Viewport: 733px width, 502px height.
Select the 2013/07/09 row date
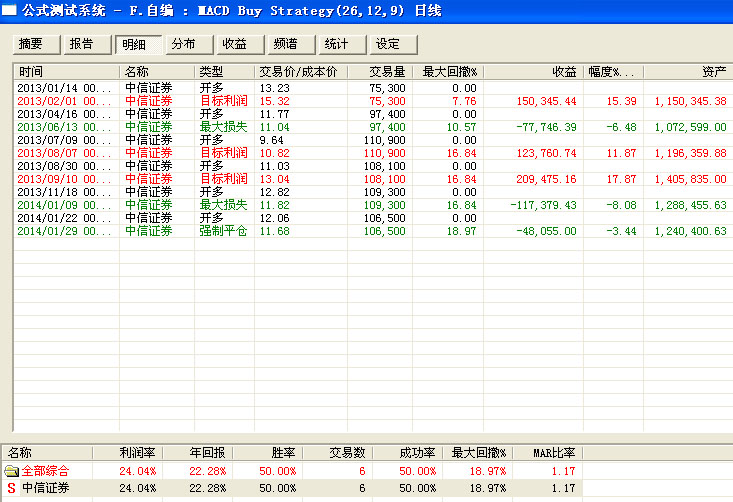64,140
